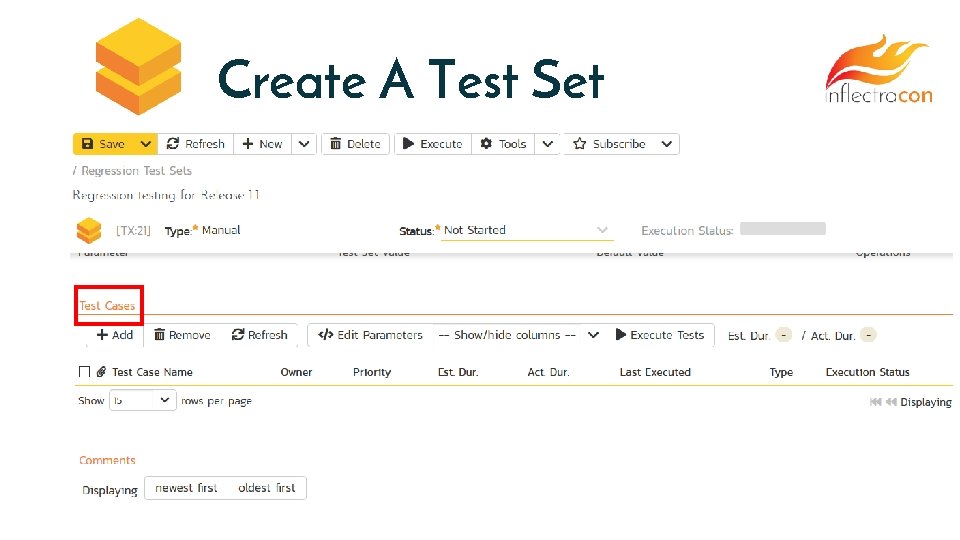Create a New test set
Viewport: 960px width, 540px height.
pyautogui.click(x=263, y=144)
